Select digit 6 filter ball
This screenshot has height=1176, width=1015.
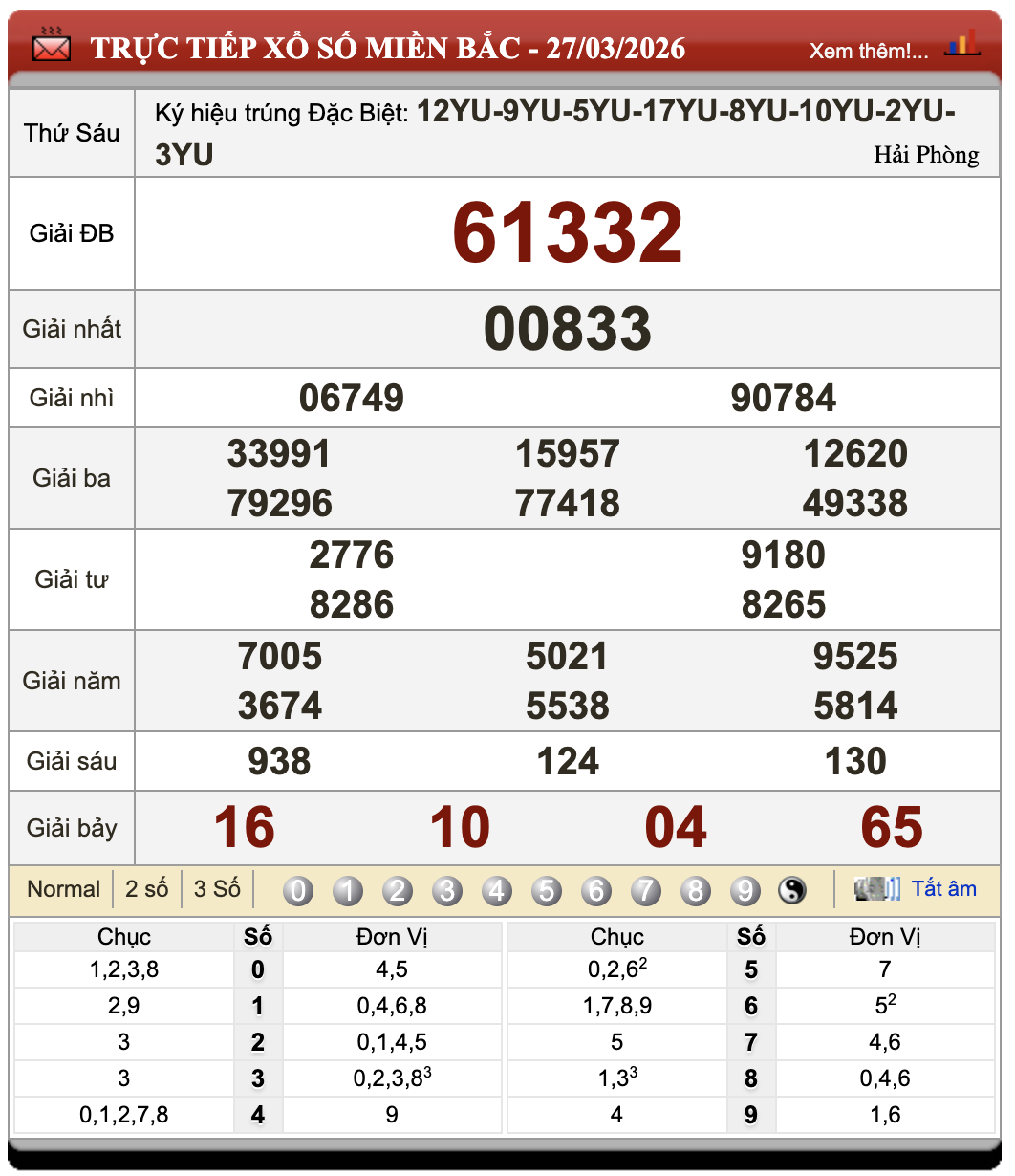coord(596,891)
